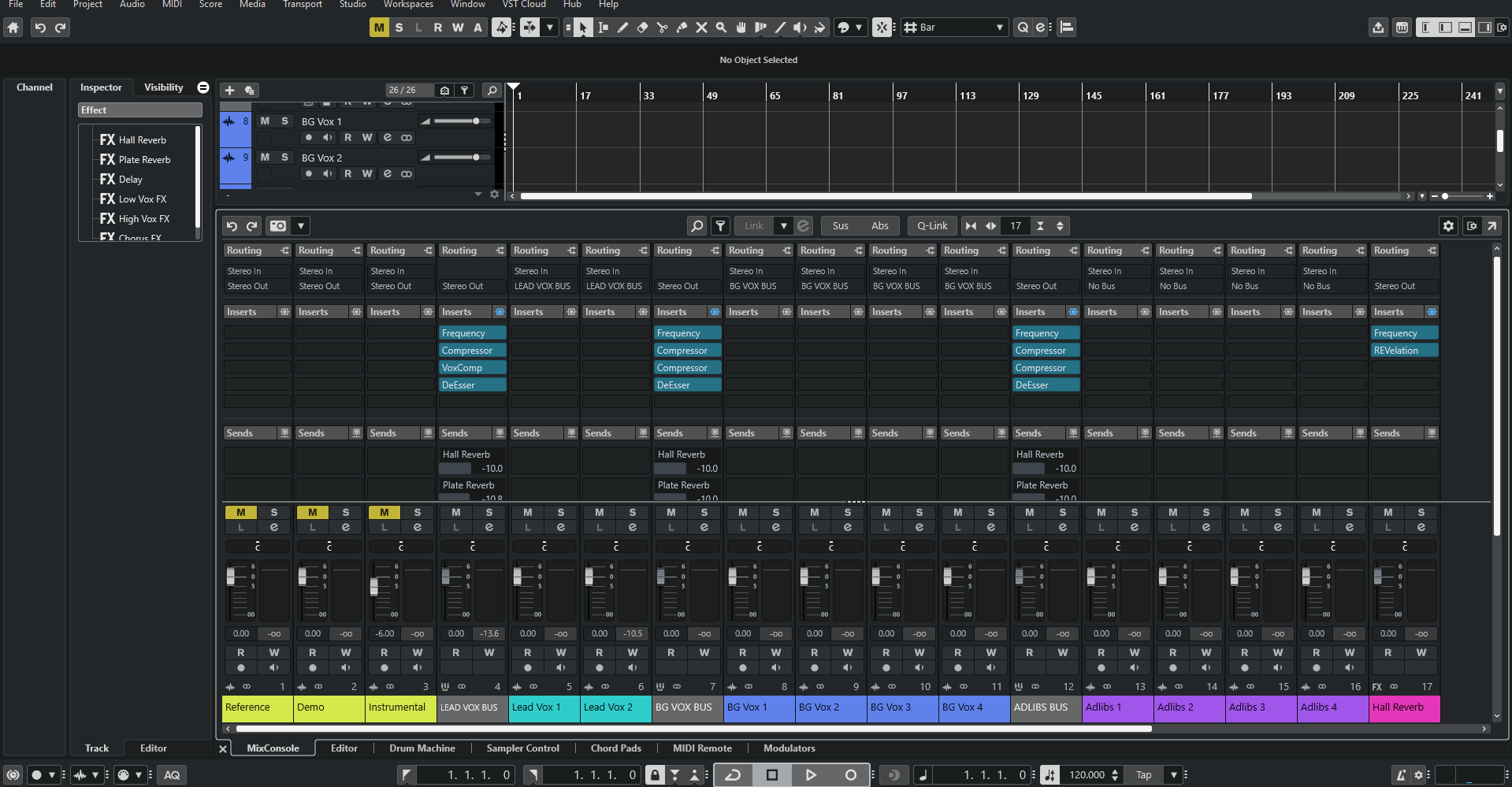This screenshot has width=1512, height=787.
Task: Select the Draw pencil tool
Action: (622, 28)
